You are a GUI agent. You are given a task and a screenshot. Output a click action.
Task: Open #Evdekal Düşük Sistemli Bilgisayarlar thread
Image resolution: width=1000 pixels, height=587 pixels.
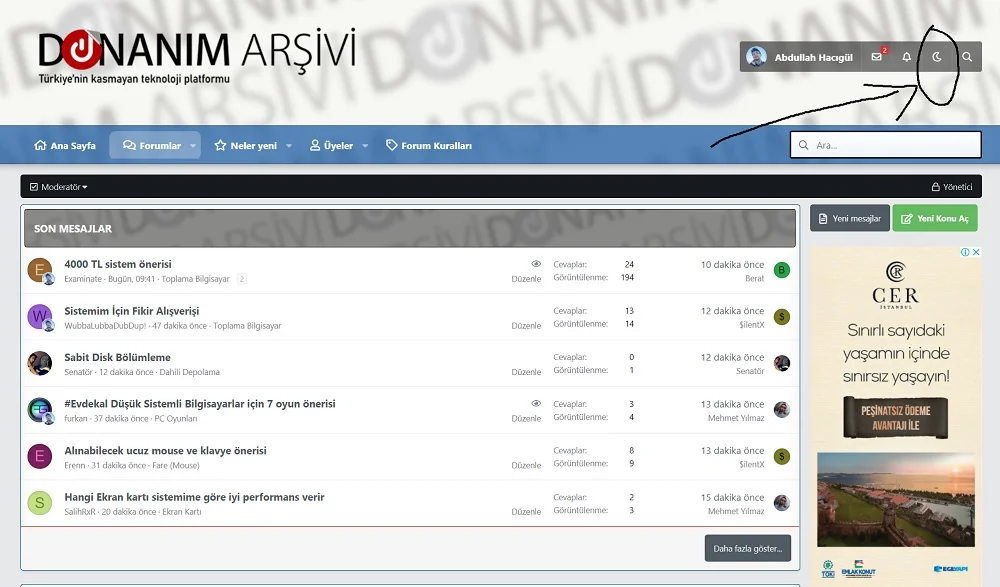pyautogui.click(x=200, y=404)
